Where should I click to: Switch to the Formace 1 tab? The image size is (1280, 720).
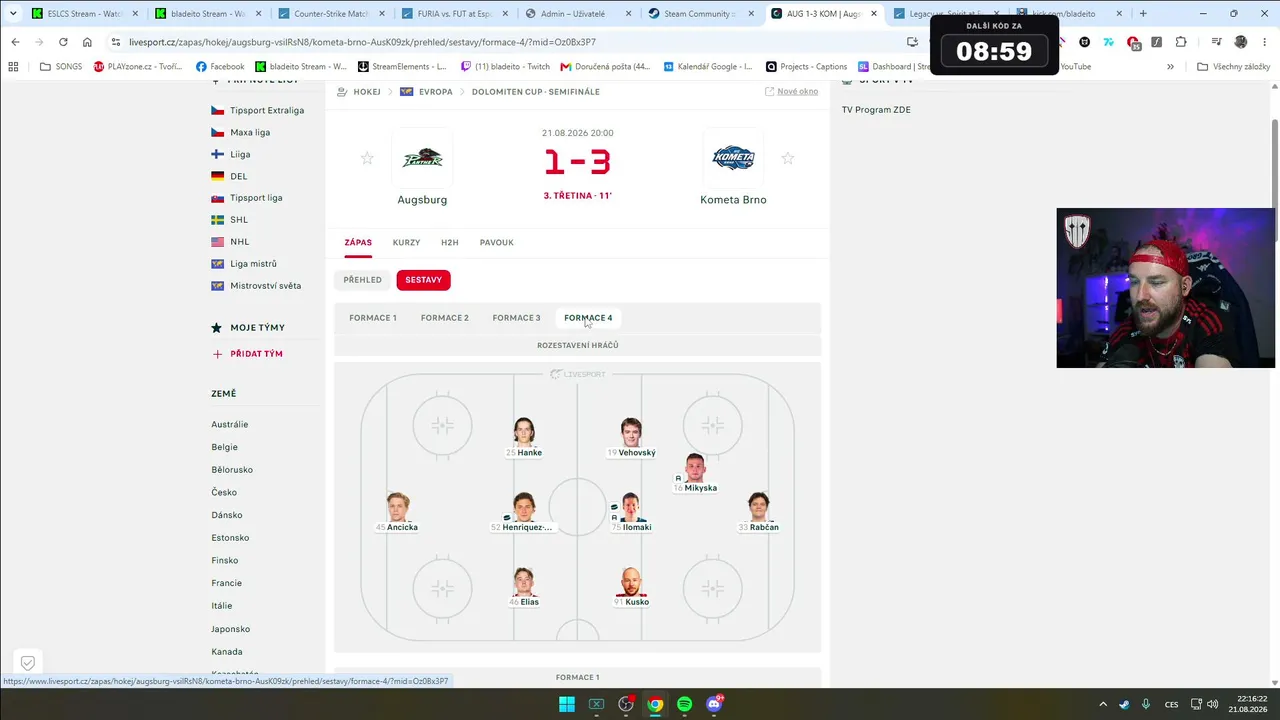point(373,318)
